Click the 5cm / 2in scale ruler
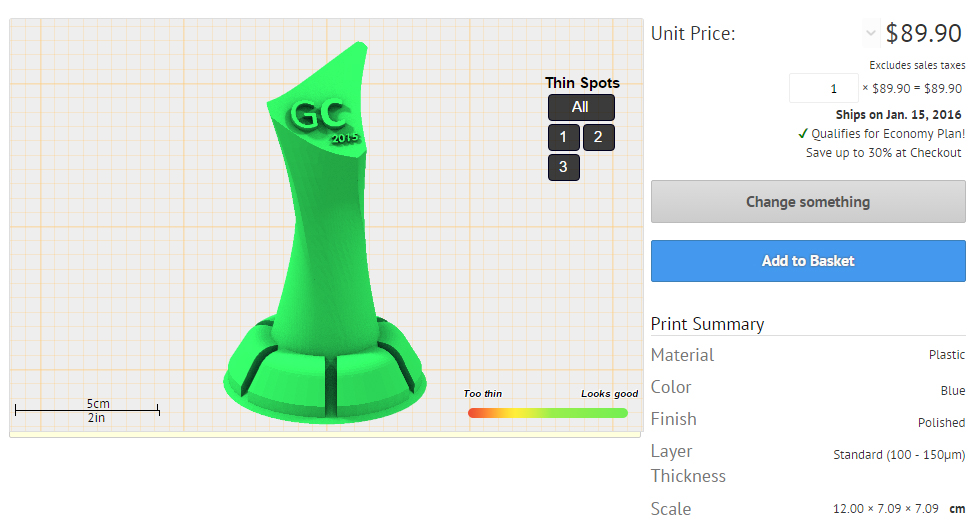 87,410
